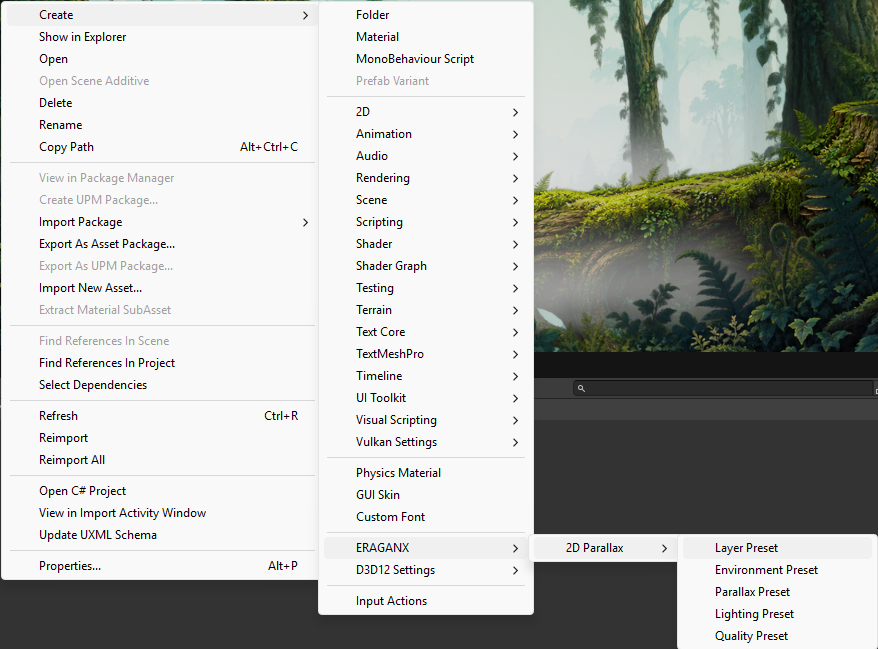Open the Create submenu
Viewport: 878px width, 649px height.
[x=162, y=15]
